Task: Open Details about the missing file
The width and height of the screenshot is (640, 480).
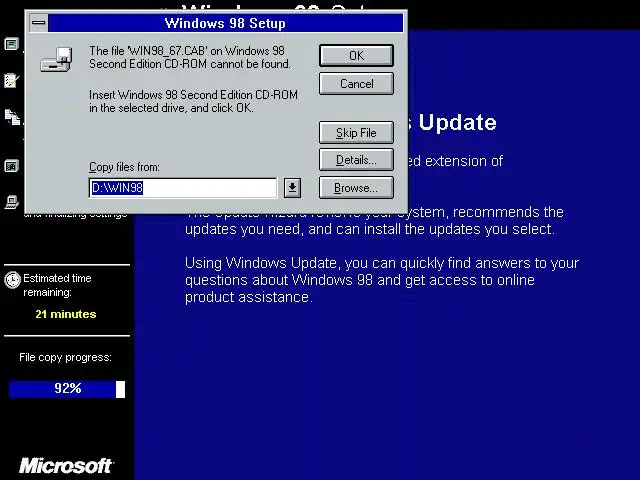Action: tap(356, 160)
